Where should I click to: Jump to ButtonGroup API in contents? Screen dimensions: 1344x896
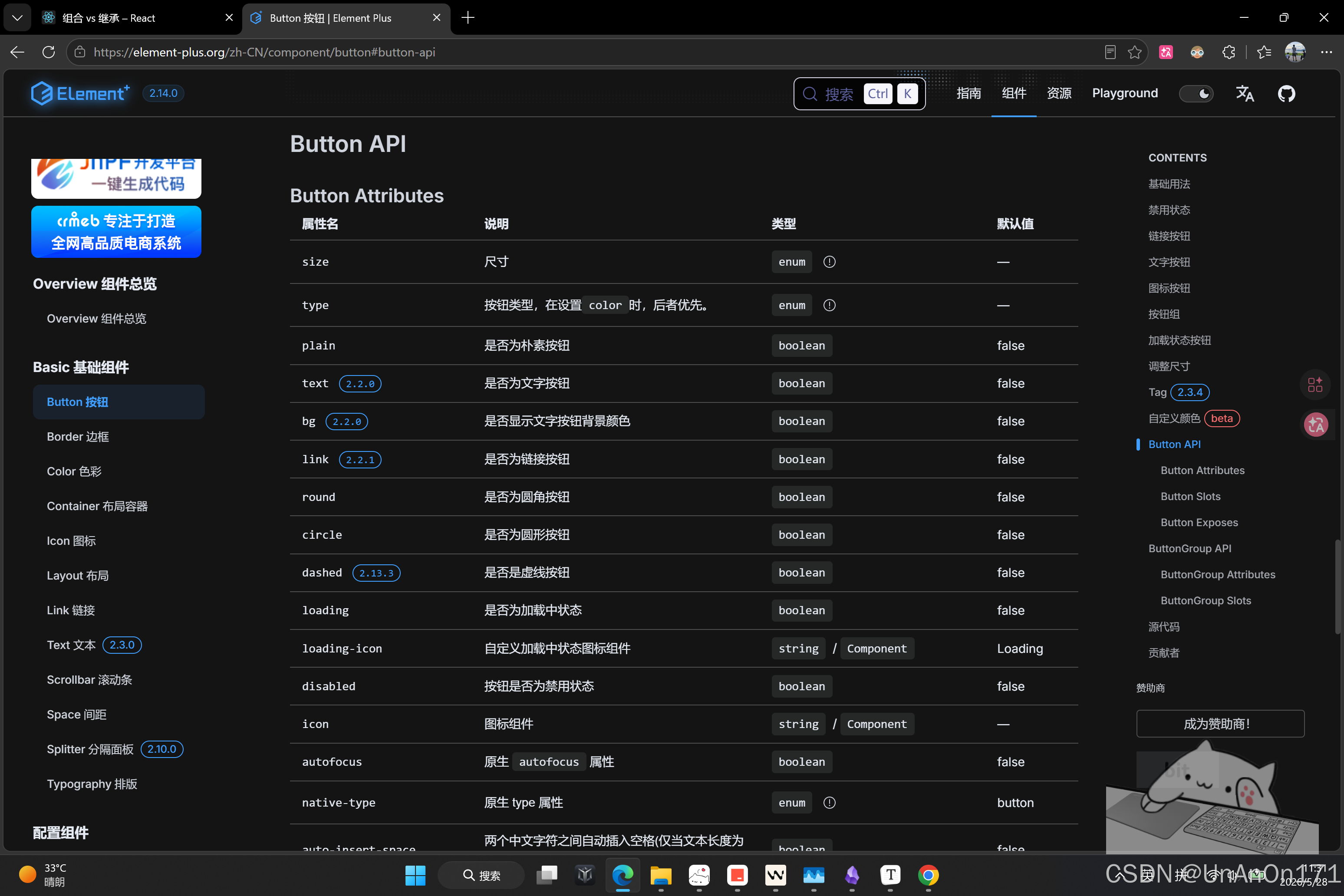(1190, 549)
